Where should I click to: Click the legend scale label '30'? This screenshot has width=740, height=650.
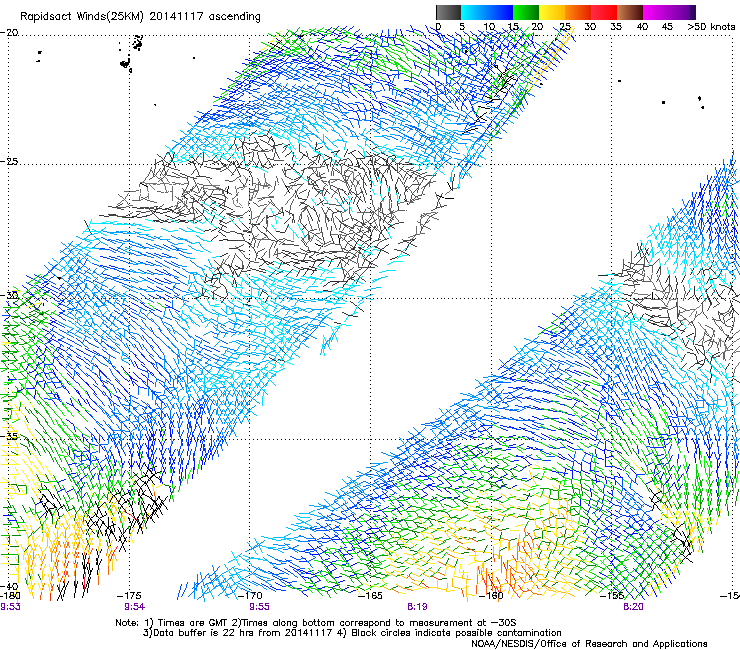coord(590,26)
